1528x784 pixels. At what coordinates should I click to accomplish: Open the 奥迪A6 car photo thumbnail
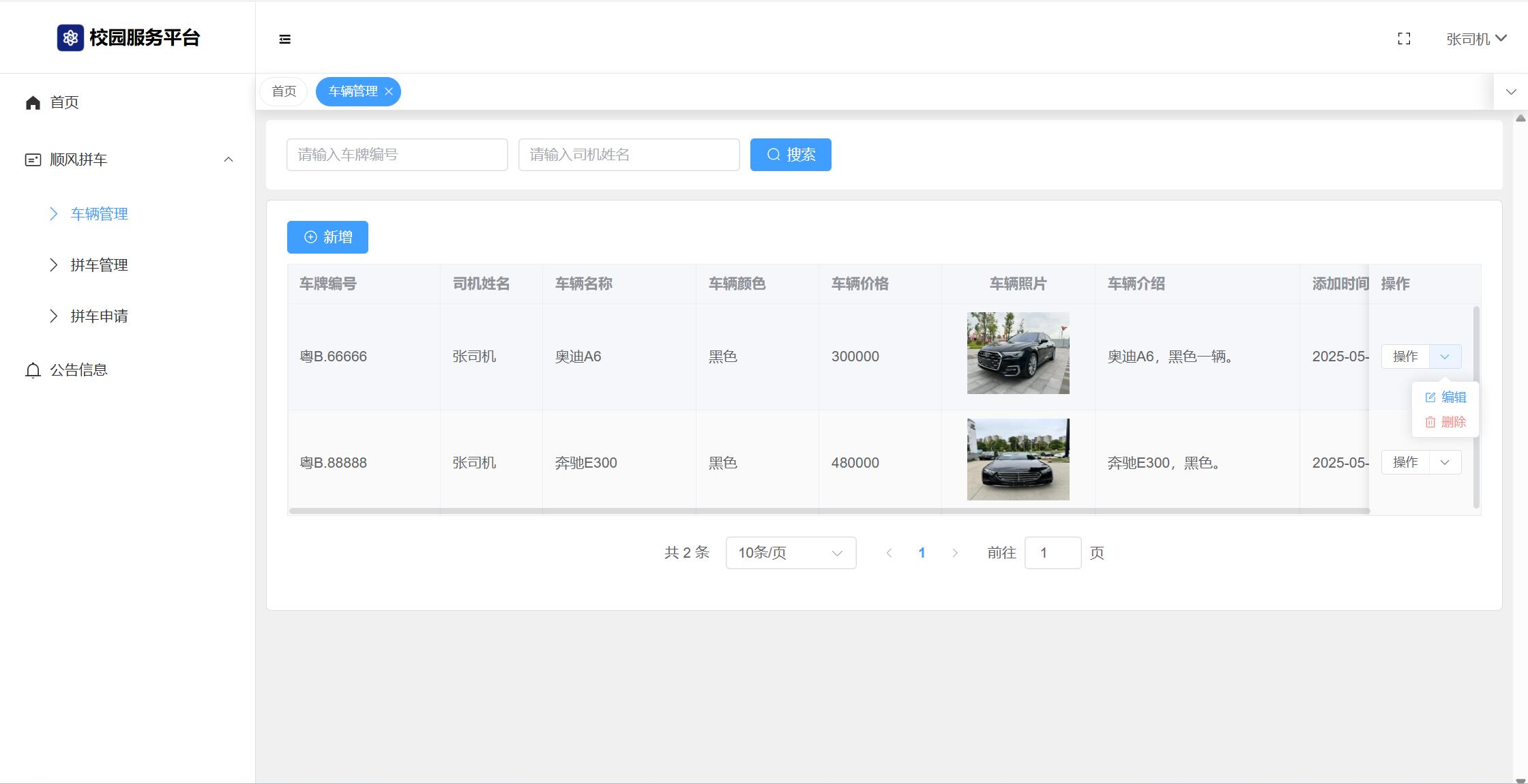click(x=1018, y=353)
